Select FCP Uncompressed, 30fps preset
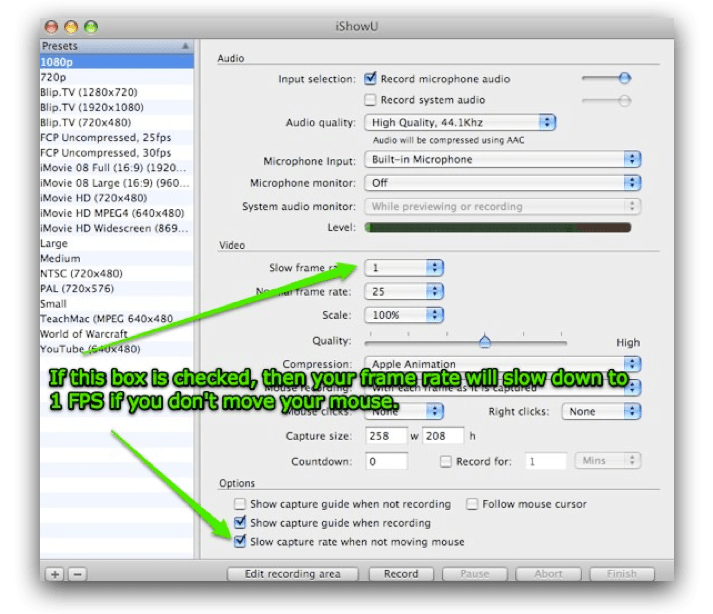713x614 pixels. tap(117, 152)
